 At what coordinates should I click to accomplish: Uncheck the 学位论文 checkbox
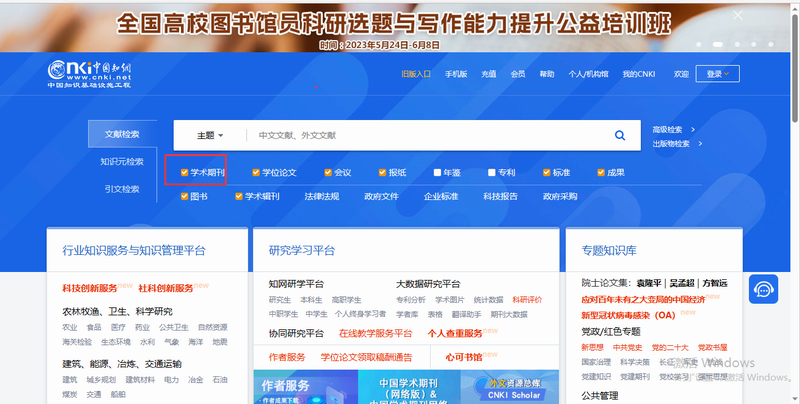click(256, 172)
